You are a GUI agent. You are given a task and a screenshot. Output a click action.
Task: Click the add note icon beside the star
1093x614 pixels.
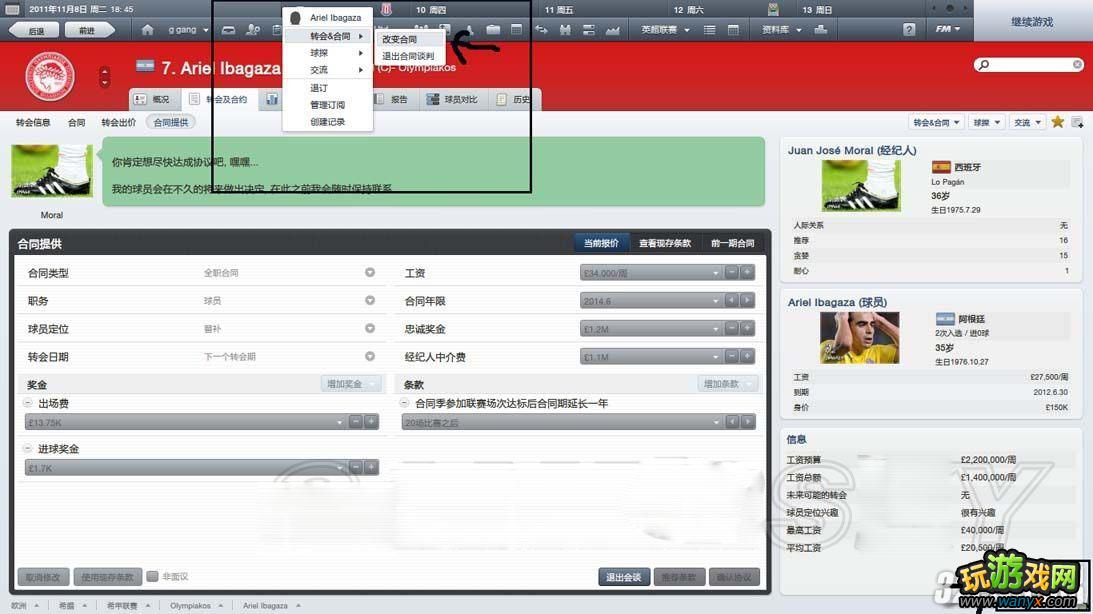click(x=1077, y=122)
